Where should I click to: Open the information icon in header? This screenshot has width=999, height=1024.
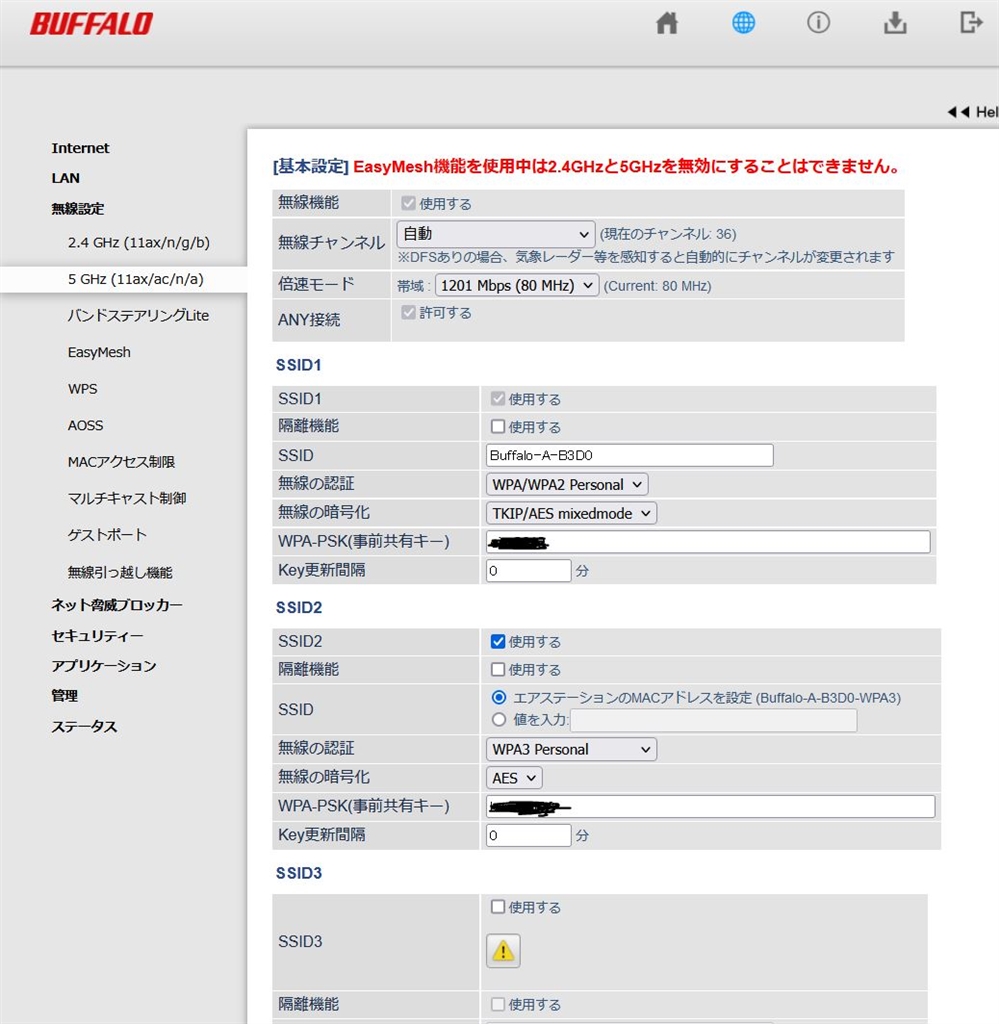coord(818,23)
